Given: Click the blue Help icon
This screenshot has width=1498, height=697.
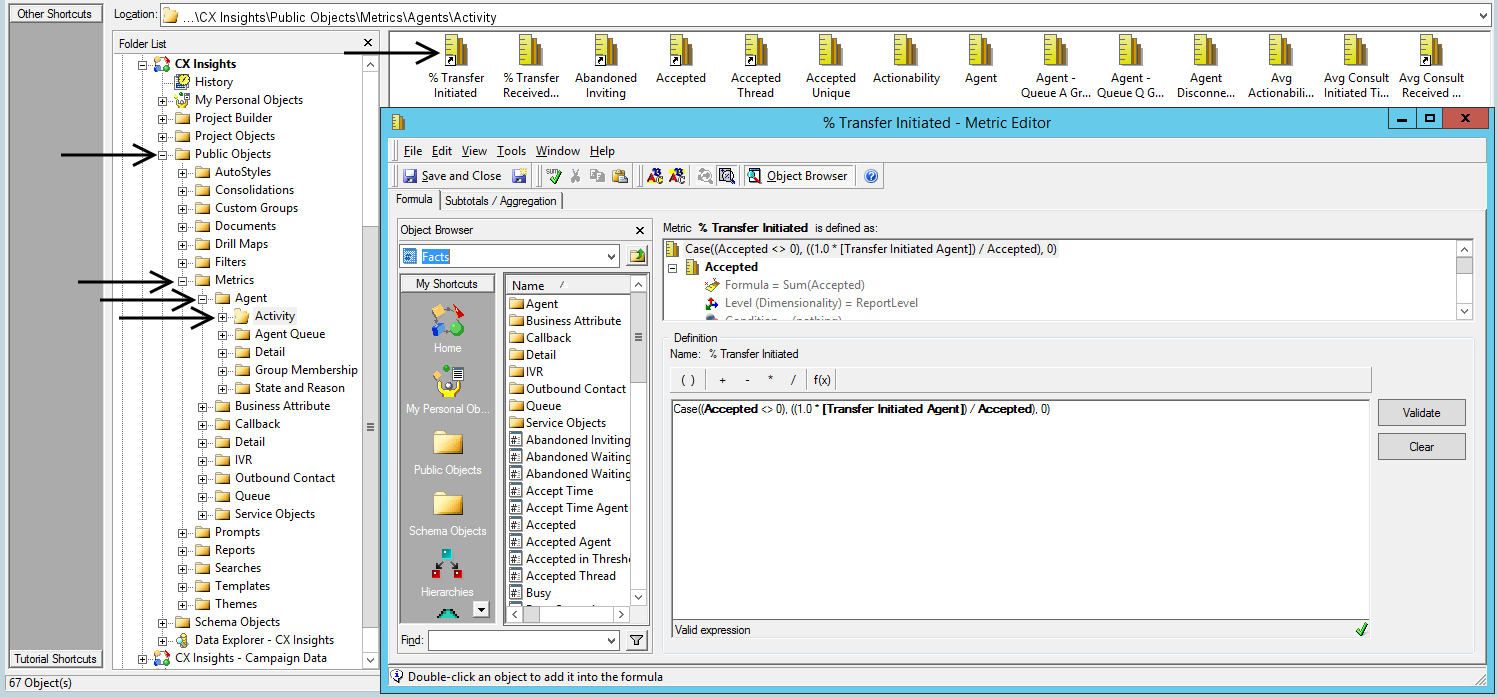Looking at the screenshot, I should (871, 176).
